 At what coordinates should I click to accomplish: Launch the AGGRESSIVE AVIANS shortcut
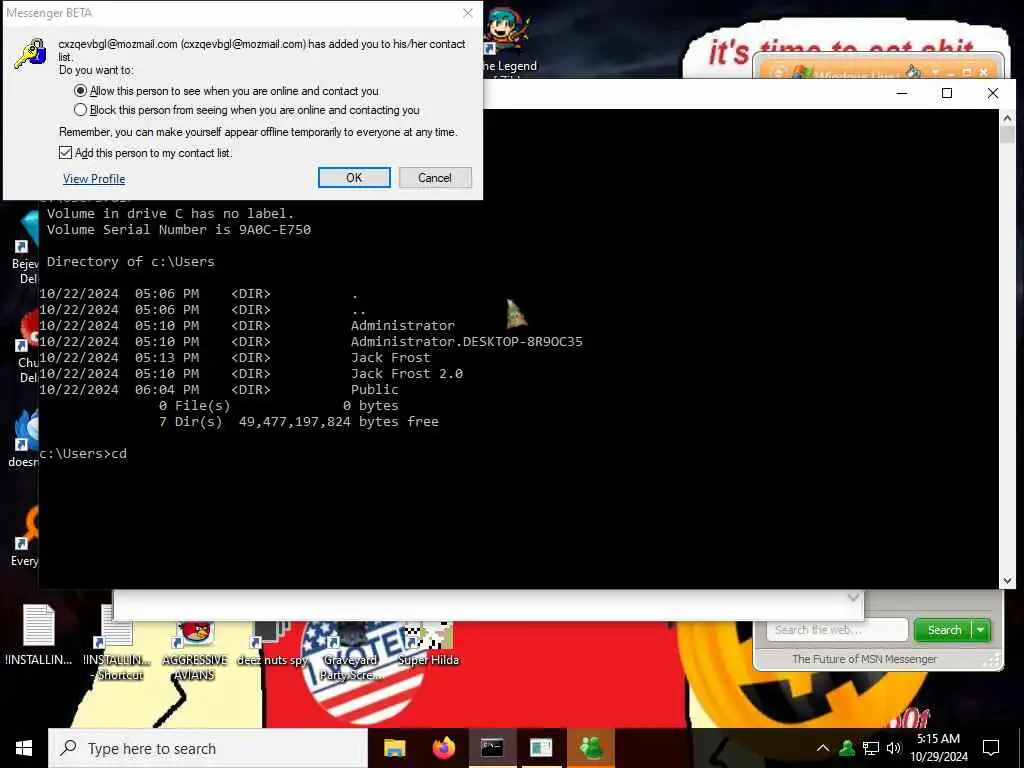pos(195,651)
